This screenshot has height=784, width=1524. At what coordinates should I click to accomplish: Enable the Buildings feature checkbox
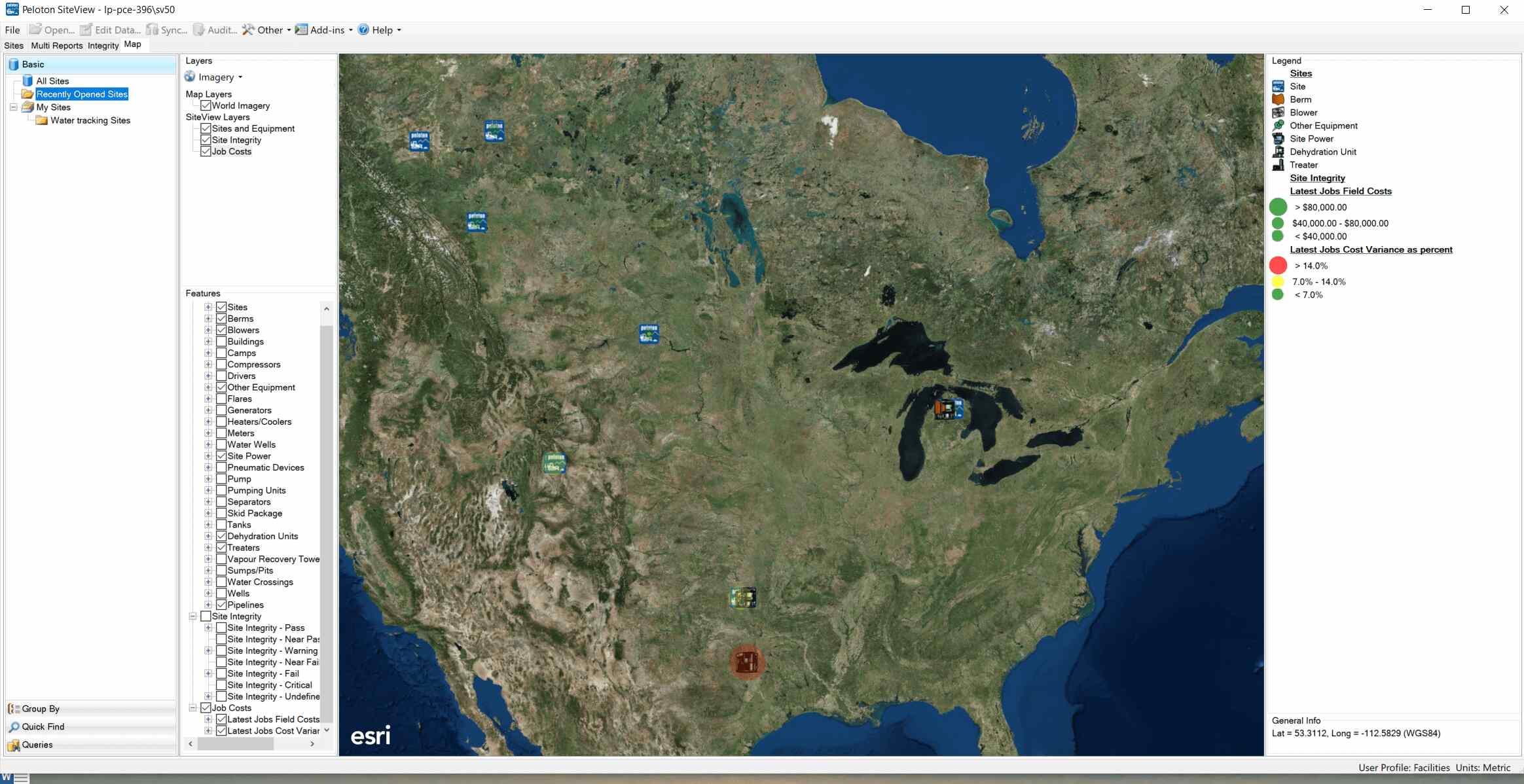[221, 342]
